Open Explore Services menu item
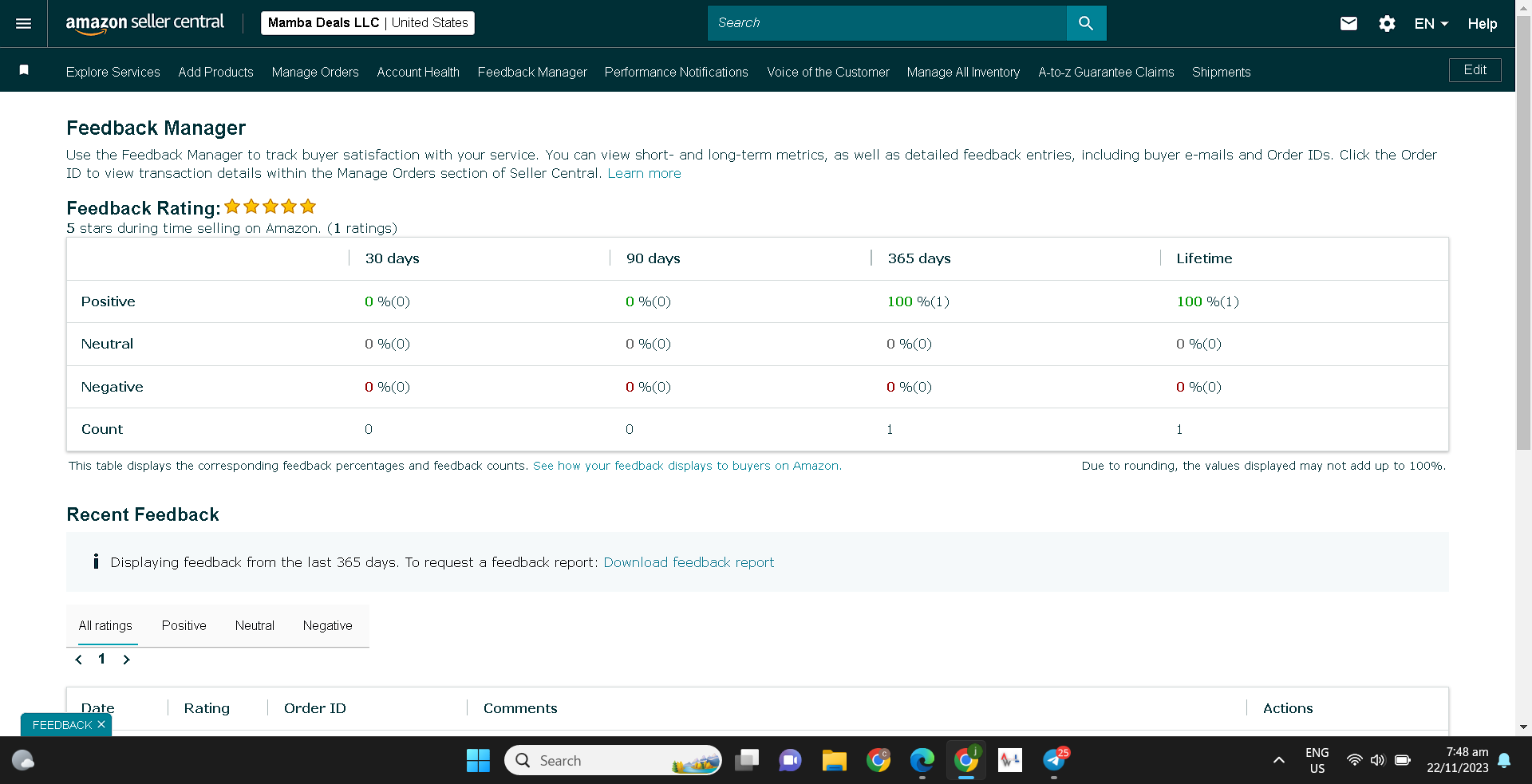This screenshot has width=1532, height=784. click(113, 72)
